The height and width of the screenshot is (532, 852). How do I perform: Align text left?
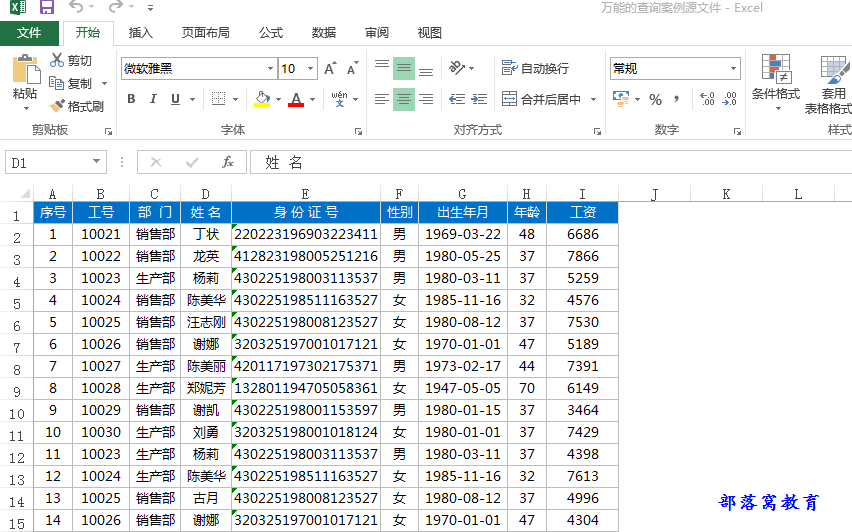(x=382, y=99)
